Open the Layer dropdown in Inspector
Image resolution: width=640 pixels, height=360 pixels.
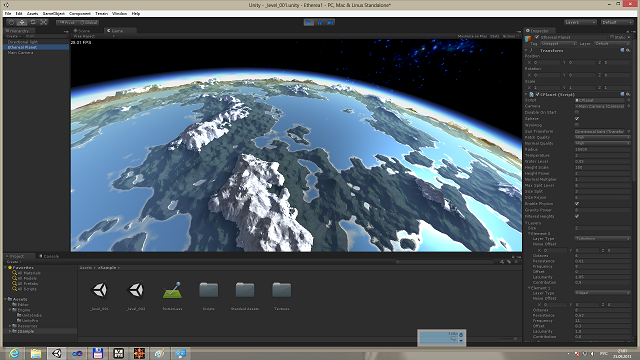click(x=611, y=43)
